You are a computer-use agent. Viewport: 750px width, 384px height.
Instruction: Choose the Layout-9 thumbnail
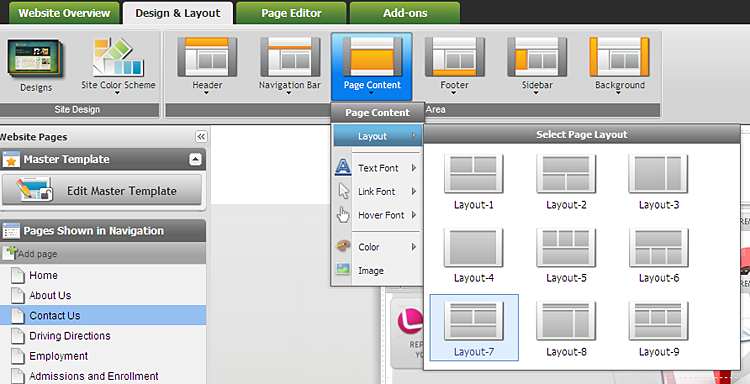(x=658, y=321)
